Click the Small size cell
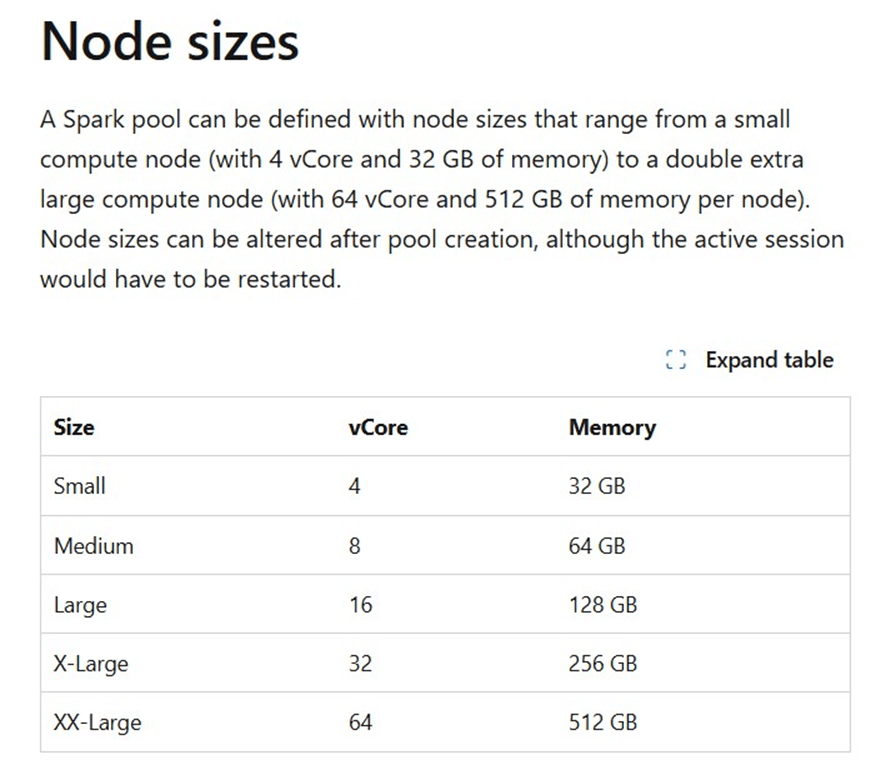The width and height of the screenshot is (896, 765). (x=80, y=486)
